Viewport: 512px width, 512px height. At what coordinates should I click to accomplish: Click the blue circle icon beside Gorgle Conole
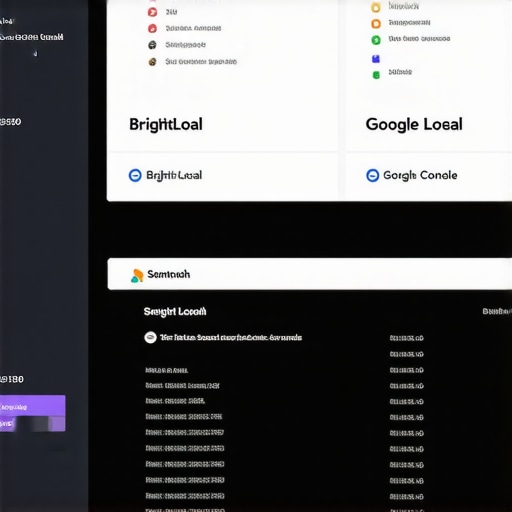pos(372,175)
